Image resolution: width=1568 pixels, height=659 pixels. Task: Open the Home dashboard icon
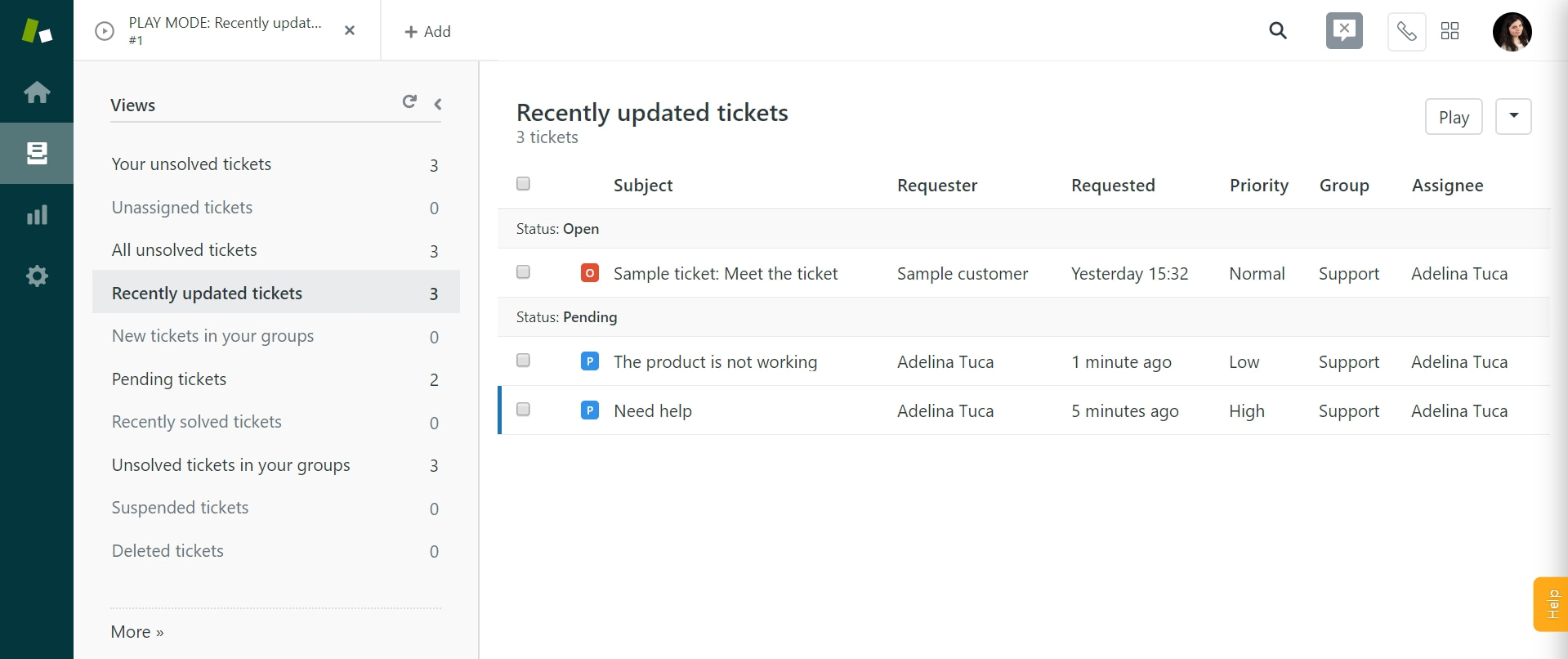(37, 92)
